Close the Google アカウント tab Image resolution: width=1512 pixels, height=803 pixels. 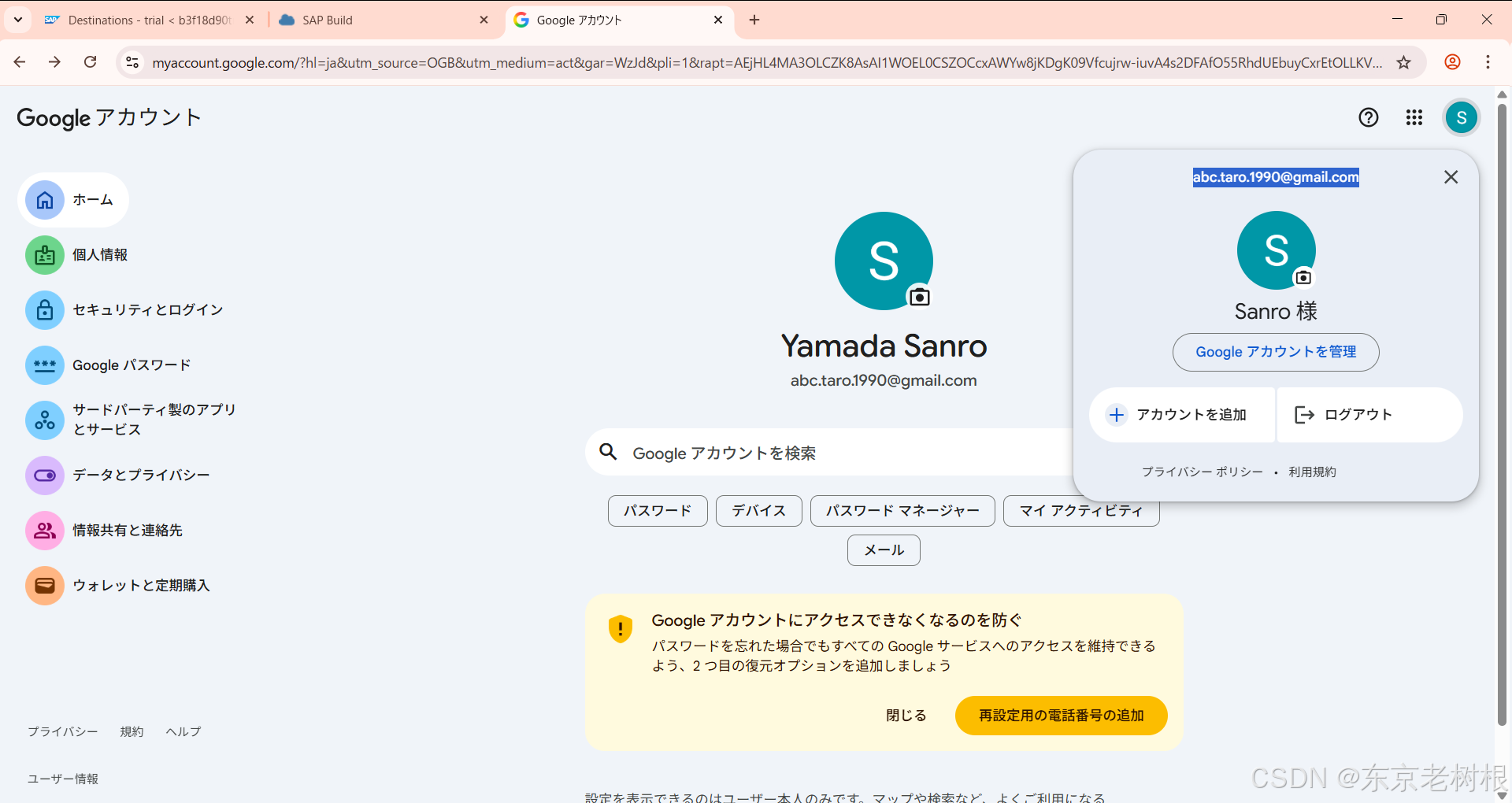[718, 20]
